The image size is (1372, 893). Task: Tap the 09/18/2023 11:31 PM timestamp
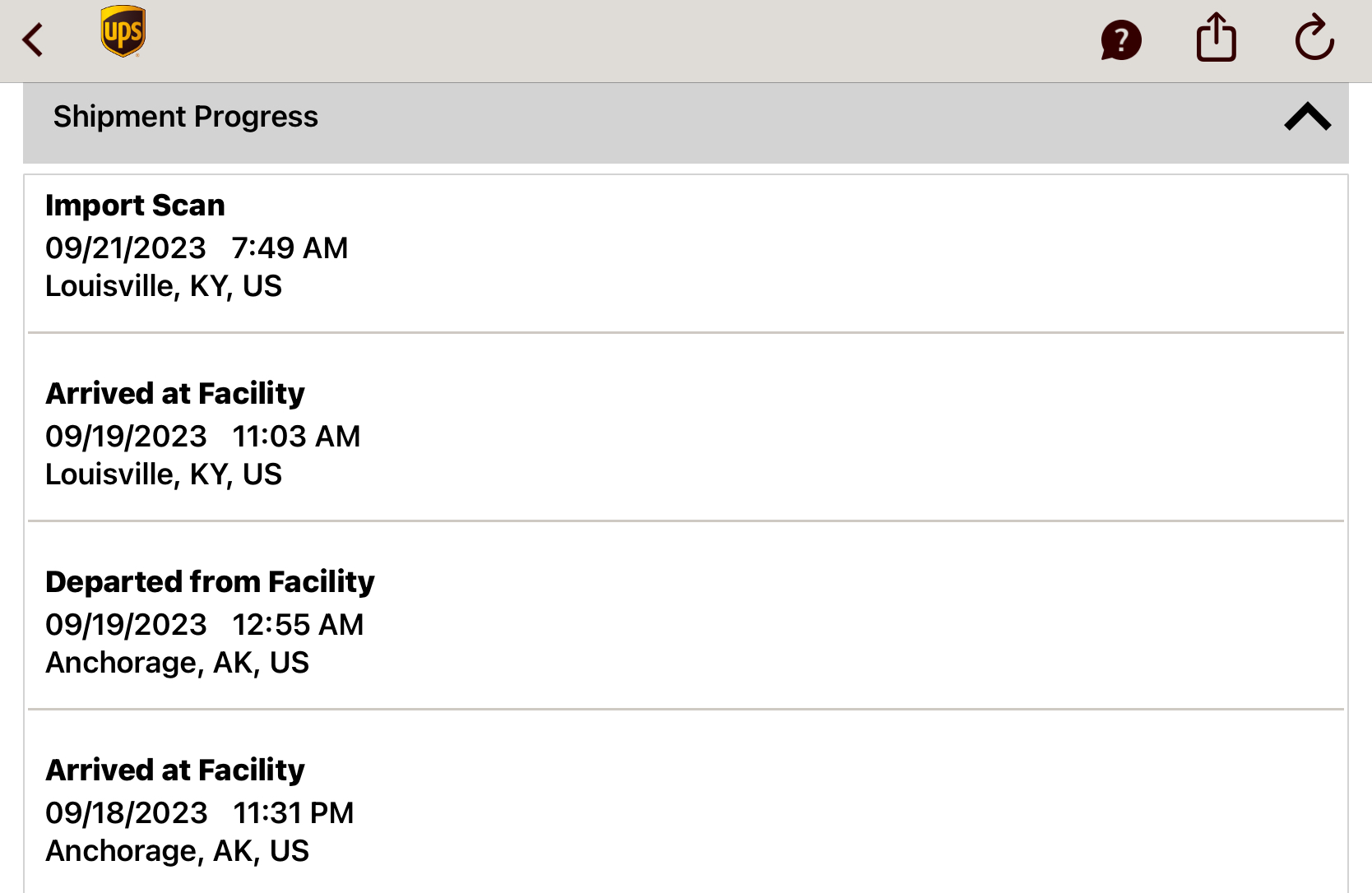coord(200,812)
